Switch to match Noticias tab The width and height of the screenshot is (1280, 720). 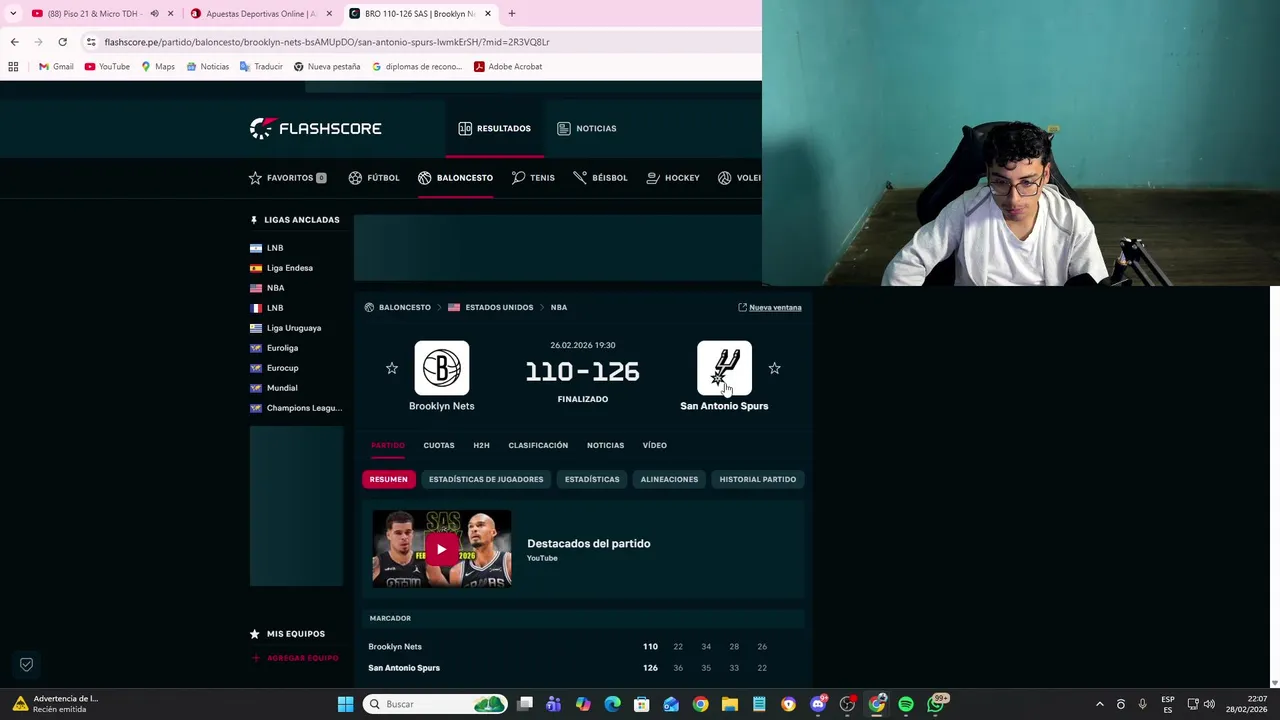tap(605, 445)
